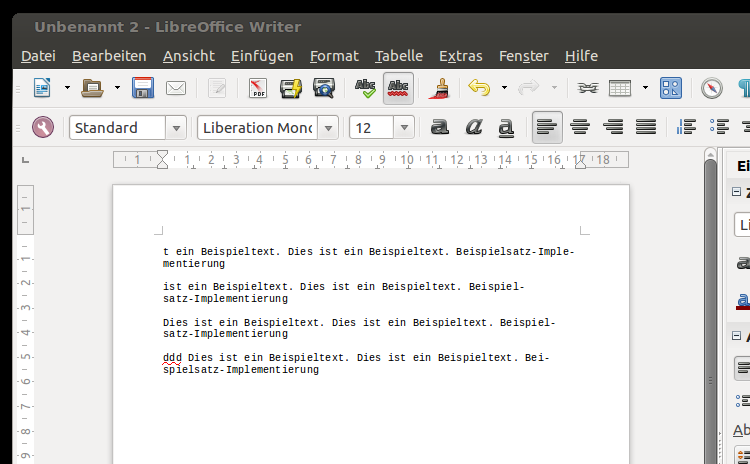Viewport: 750px width, 464px height.
Task: Click the Redo arrow icon
Action: [529, 88]
